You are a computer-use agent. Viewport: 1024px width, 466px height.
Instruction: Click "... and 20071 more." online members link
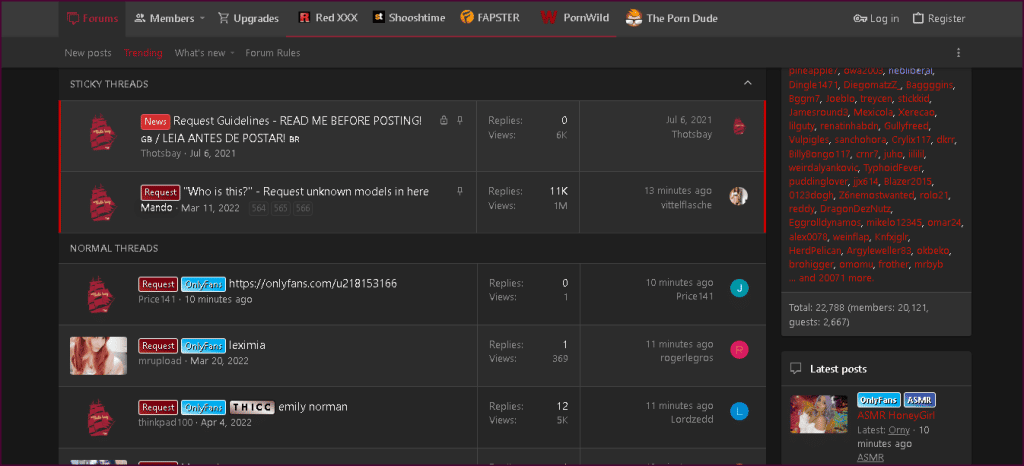tap(831, 278)
